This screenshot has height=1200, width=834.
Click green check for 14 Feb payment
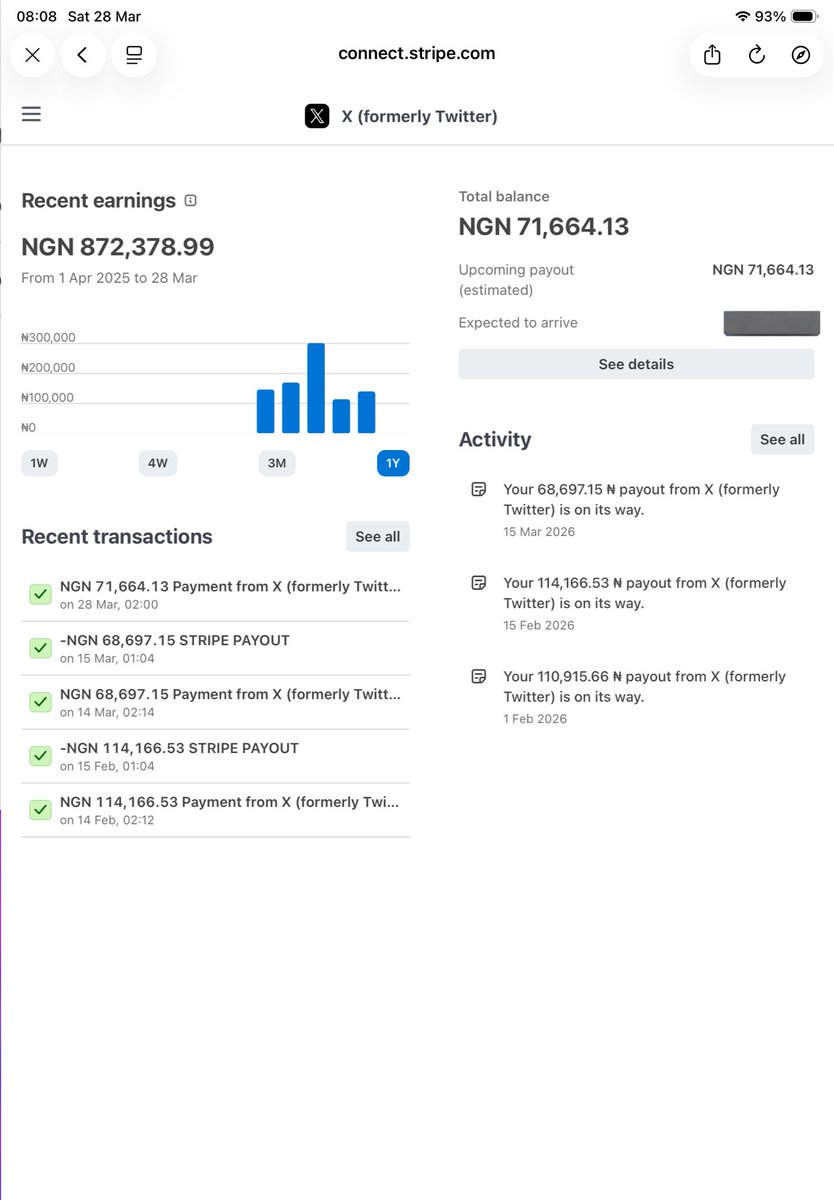40,810
